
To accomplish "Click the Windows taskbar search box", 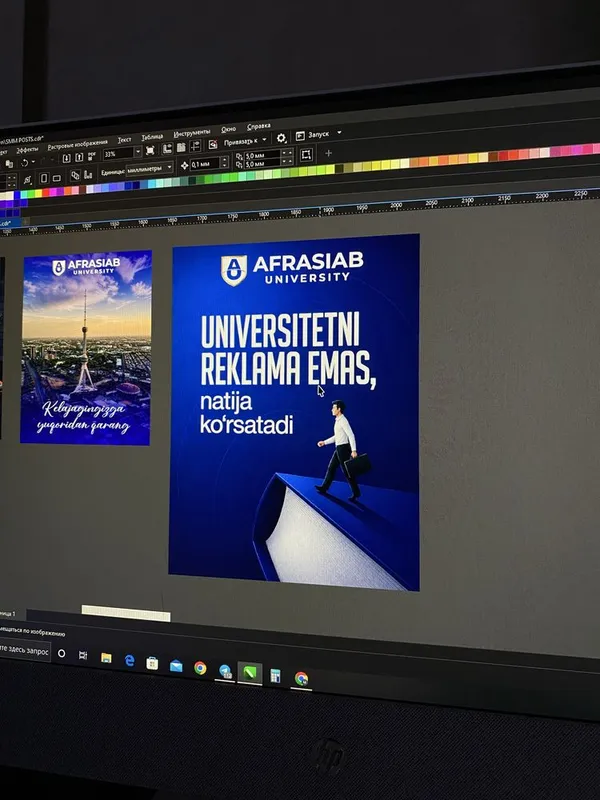I will tap(25, 651).
